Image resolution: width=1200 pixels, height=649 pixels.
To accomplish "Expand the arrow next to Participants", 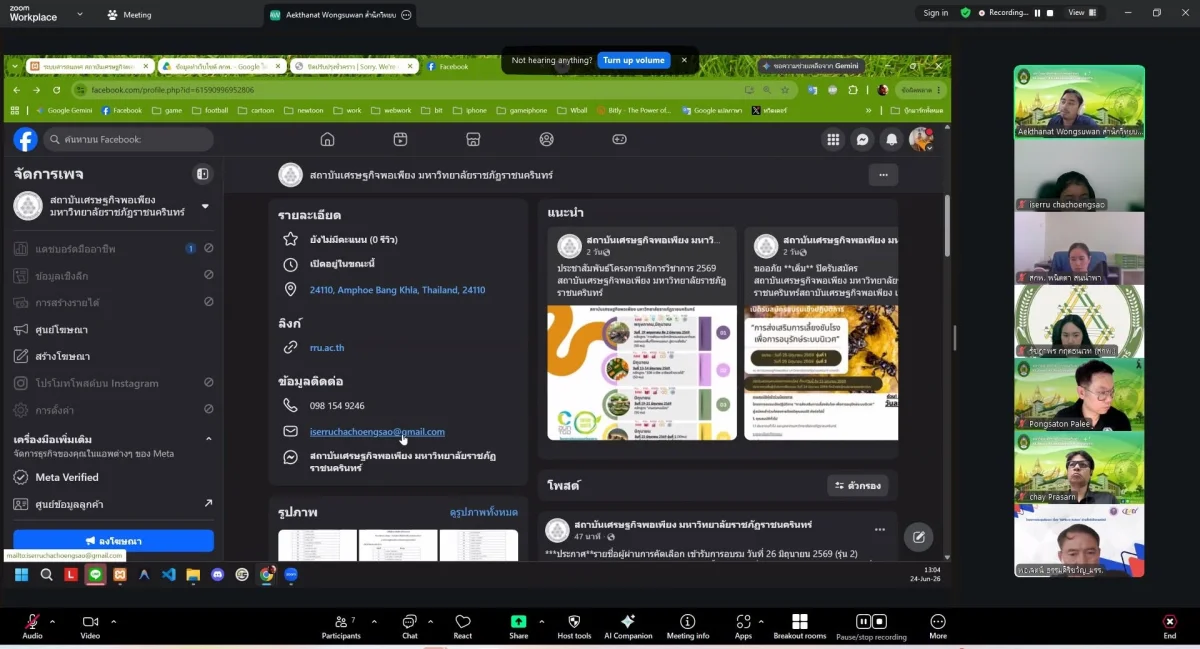I will [x=372, y=621].
